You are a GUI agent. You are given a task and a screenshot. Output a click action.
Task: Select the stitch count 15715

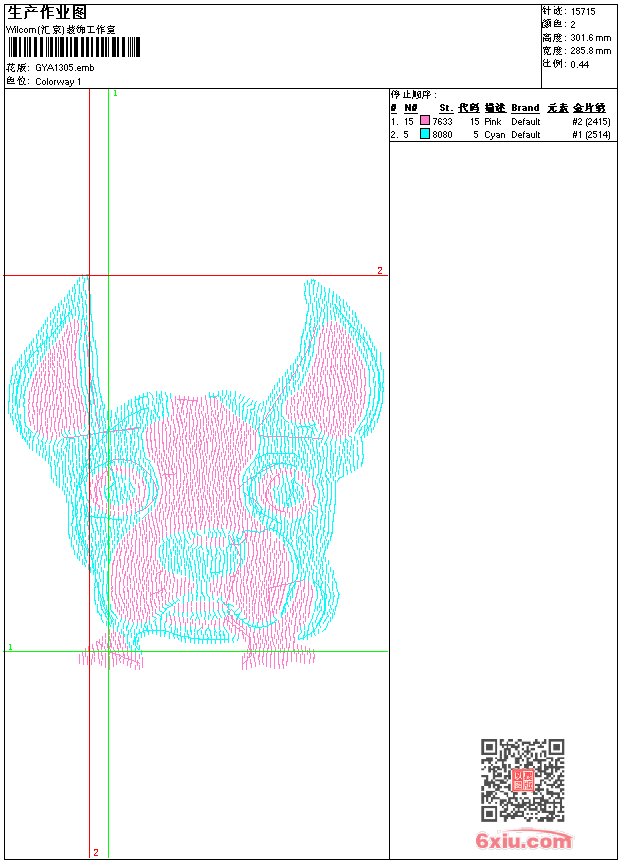[x=583, y=12]
